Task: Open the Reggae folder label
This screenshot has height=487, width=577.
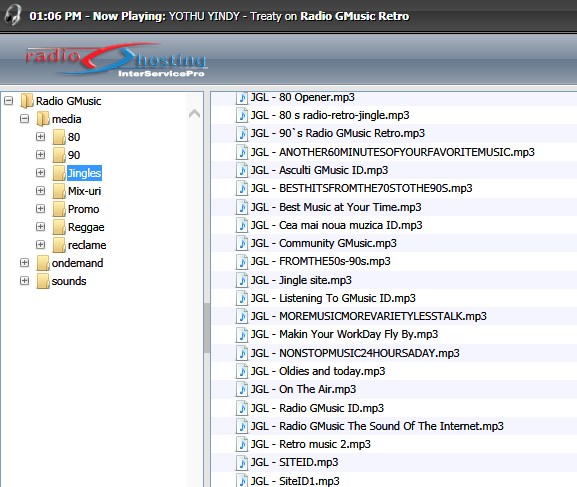Action: coord(86,227)
